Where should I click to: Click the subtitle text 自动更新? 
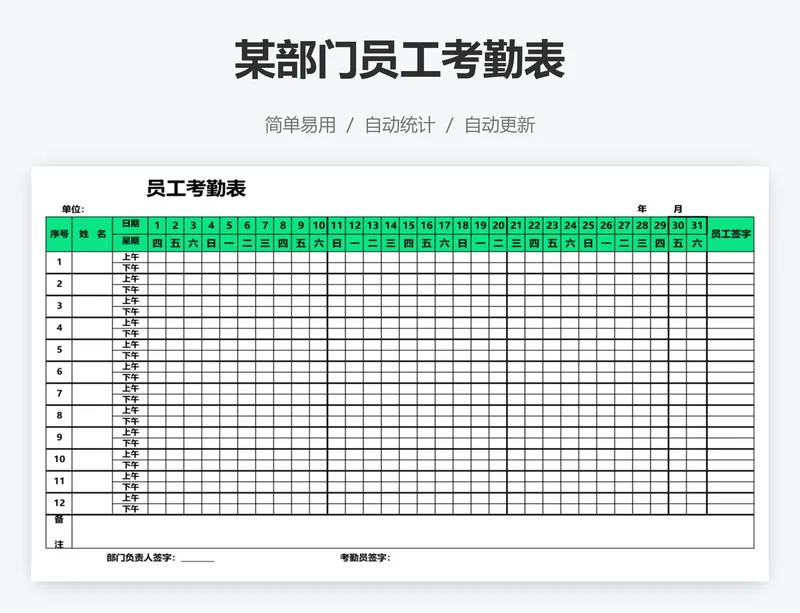[499, 125]
